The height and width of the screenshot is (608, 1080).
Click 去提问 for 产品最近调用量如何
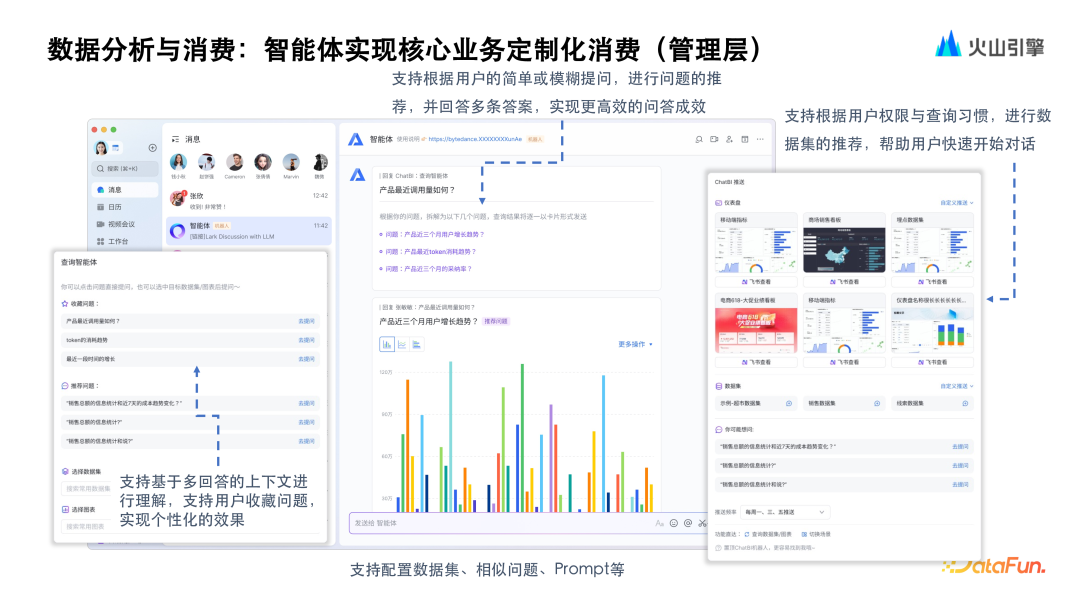tap(307, 321)
